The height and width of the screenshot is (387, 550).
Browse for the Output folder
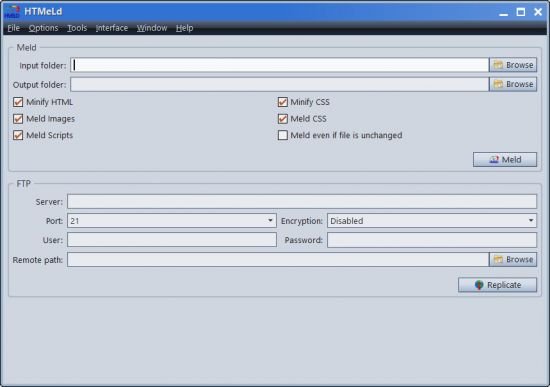click(x=513, y=84)
